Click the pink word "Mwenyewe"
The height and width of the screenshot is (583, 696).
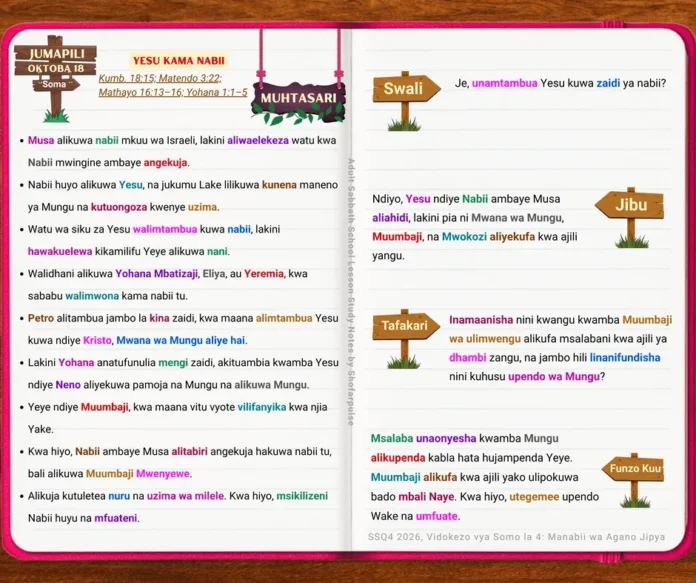(163, 473)
